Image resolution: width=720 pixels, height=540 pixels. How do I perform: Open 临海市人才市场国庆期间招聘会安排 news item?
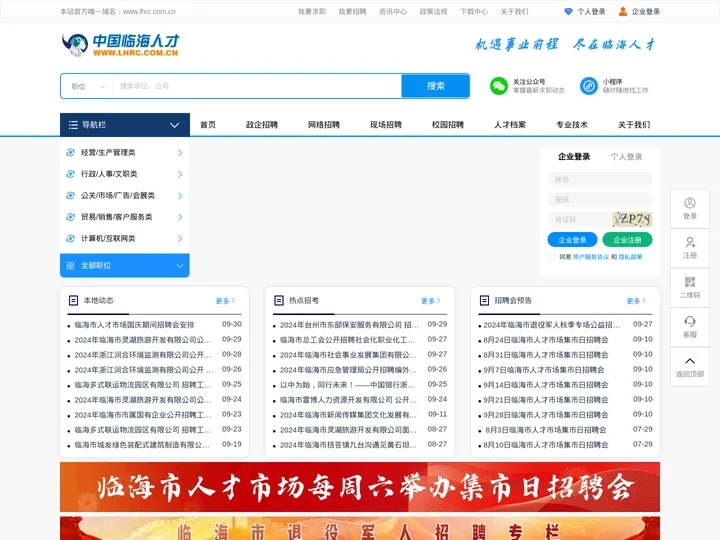click(135, 325)
